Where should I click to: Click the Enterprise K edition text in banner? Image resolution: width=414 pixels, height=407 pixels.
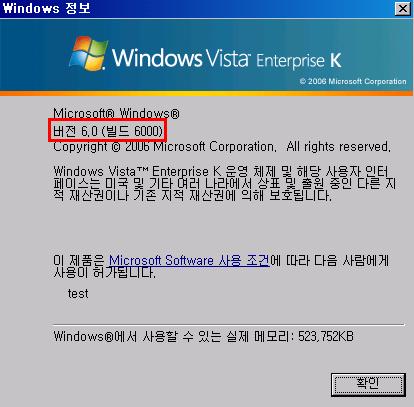click(x=299, y=61)
